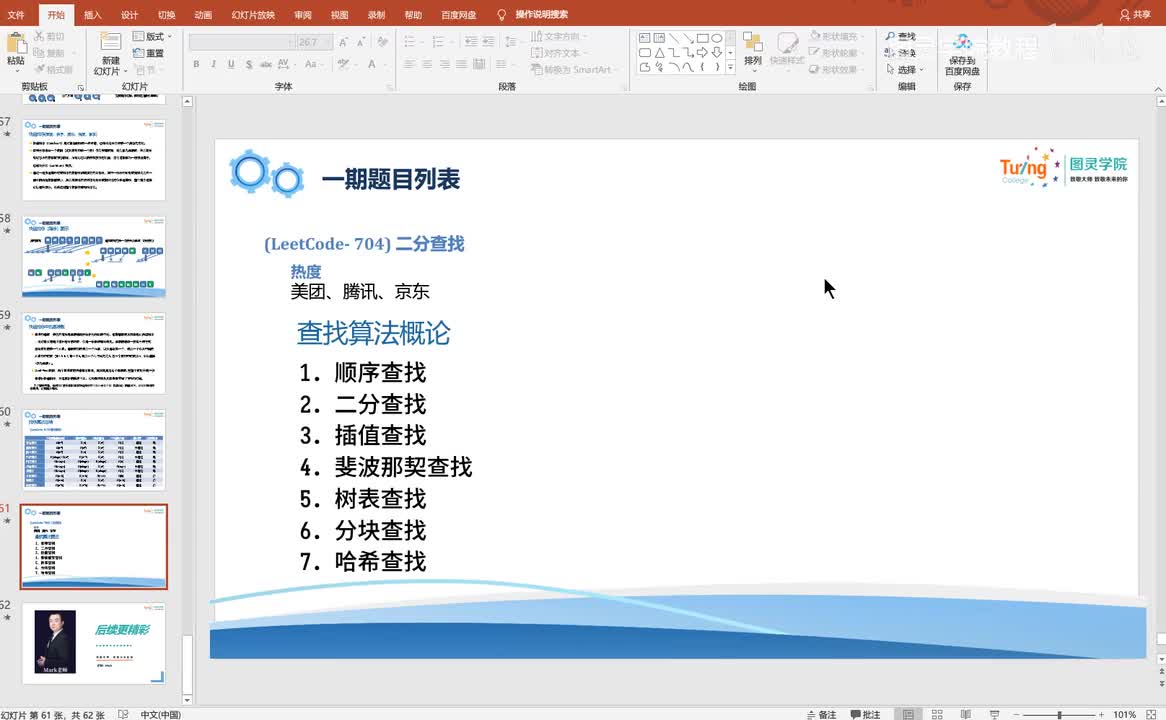
Task: Switch to Reading view icon
Action: [965, 714]
